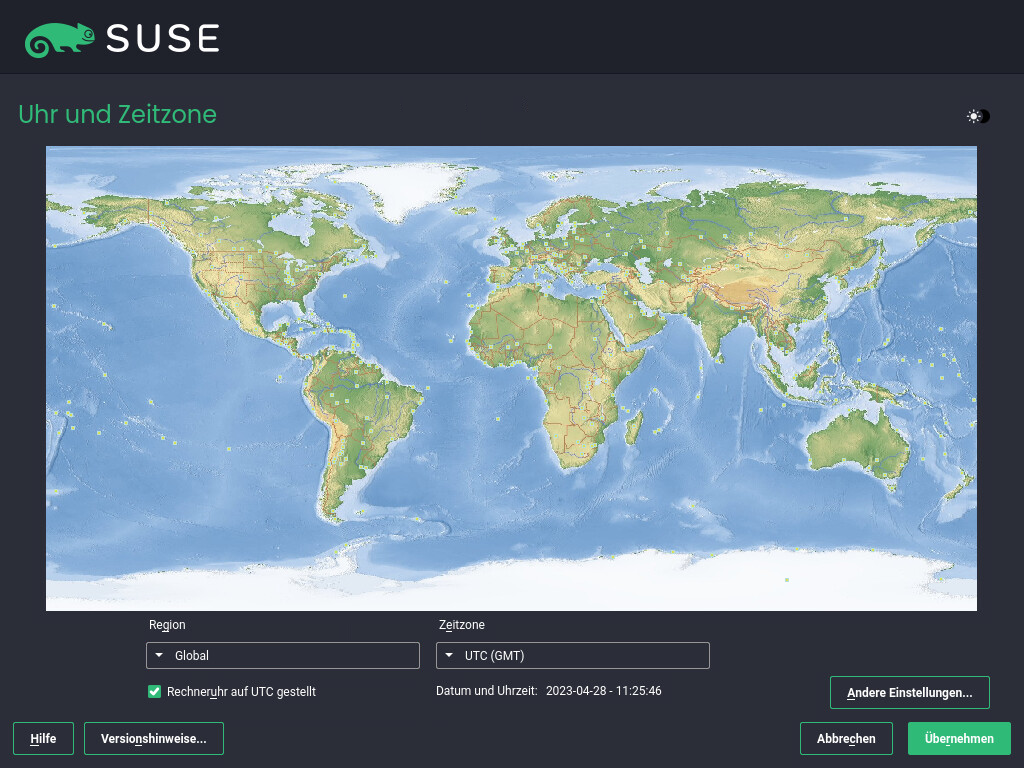
Task: Select the United States on the map
Action: (250, 280)
